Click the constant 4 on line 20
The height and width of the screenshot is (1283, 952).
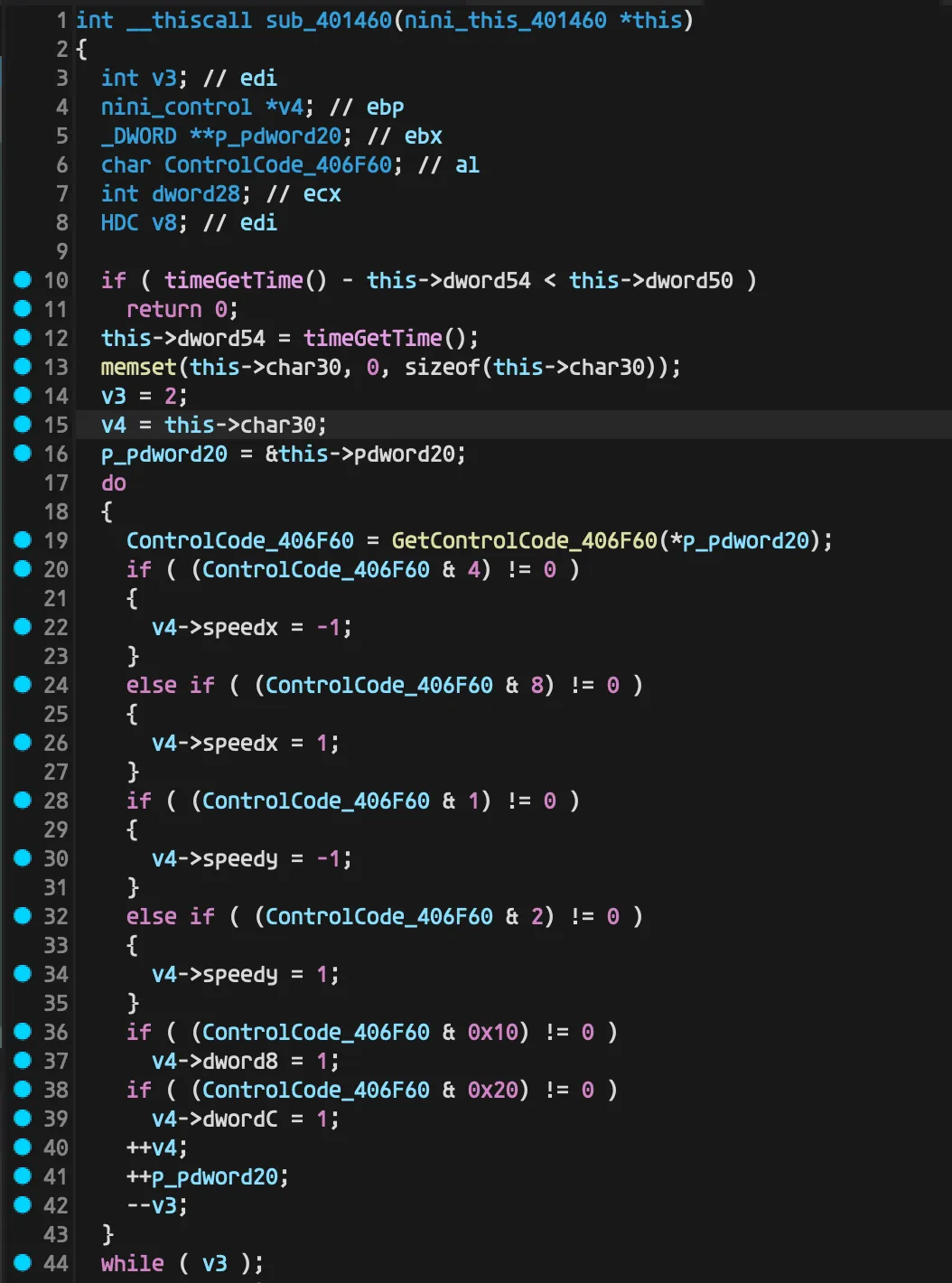click(474, 569)
